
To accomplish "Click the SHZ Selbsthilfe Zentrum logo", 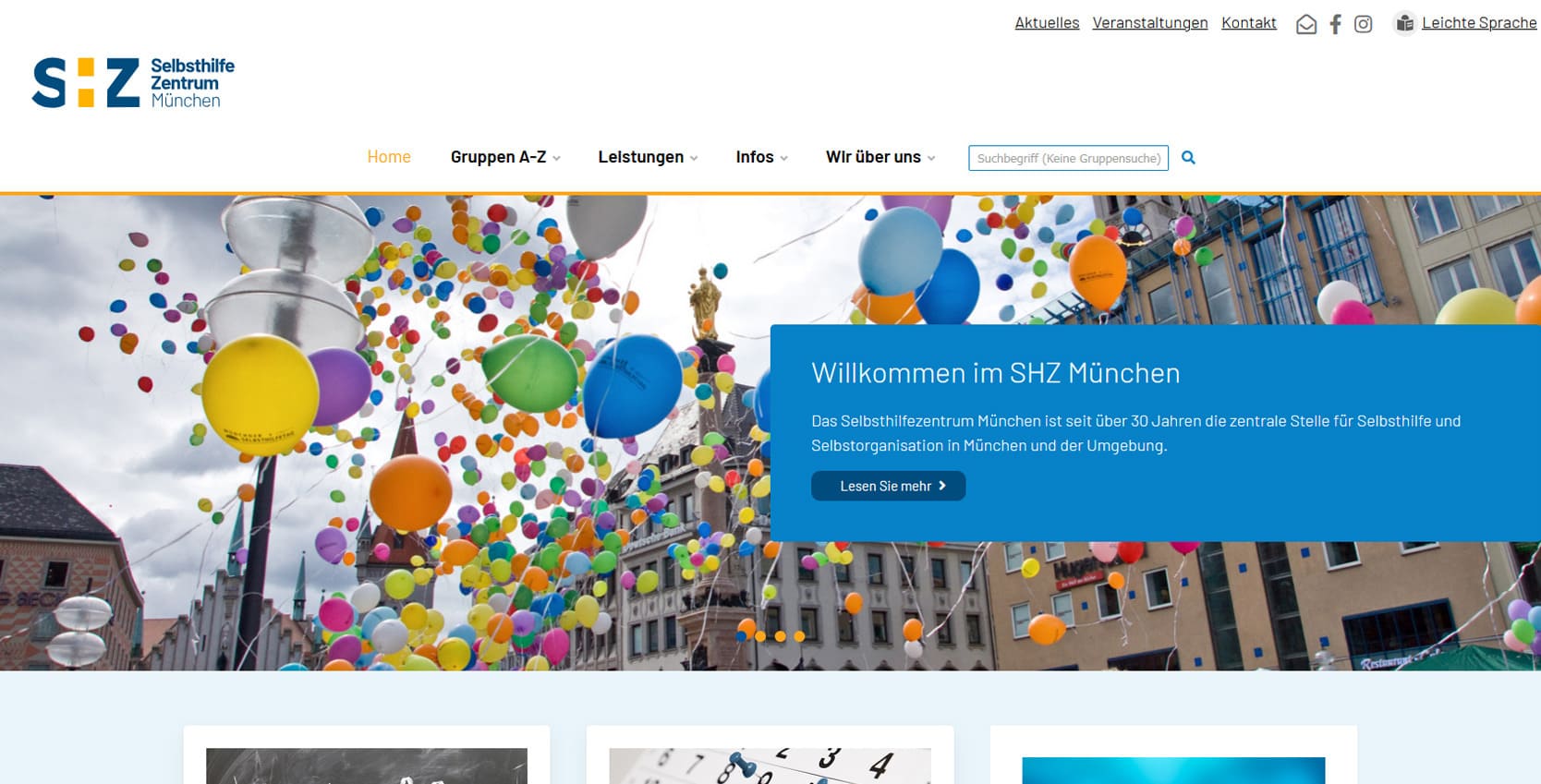I will (133, 83).
